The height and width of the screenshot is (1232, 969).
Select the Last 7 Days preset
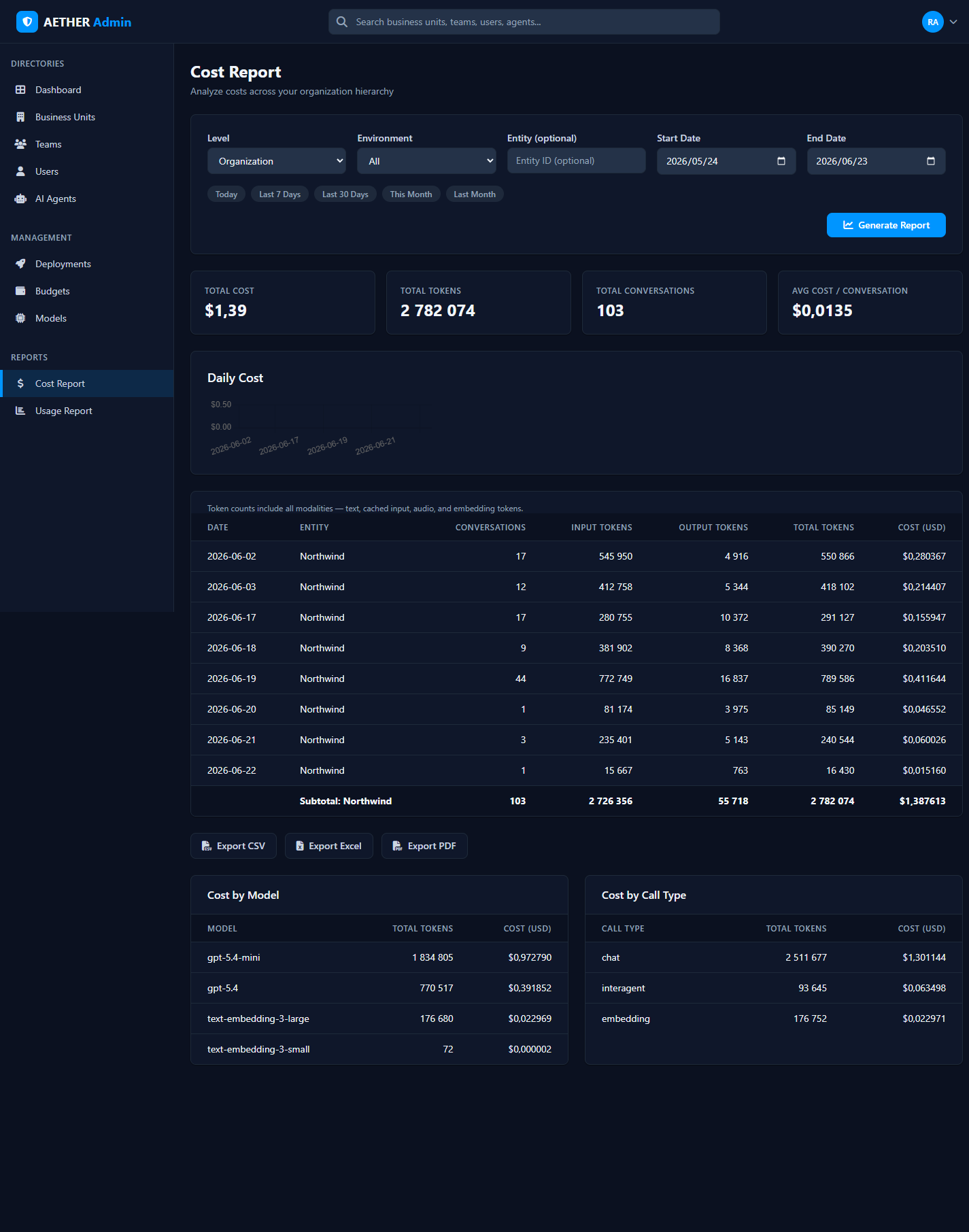coord(279,194)
